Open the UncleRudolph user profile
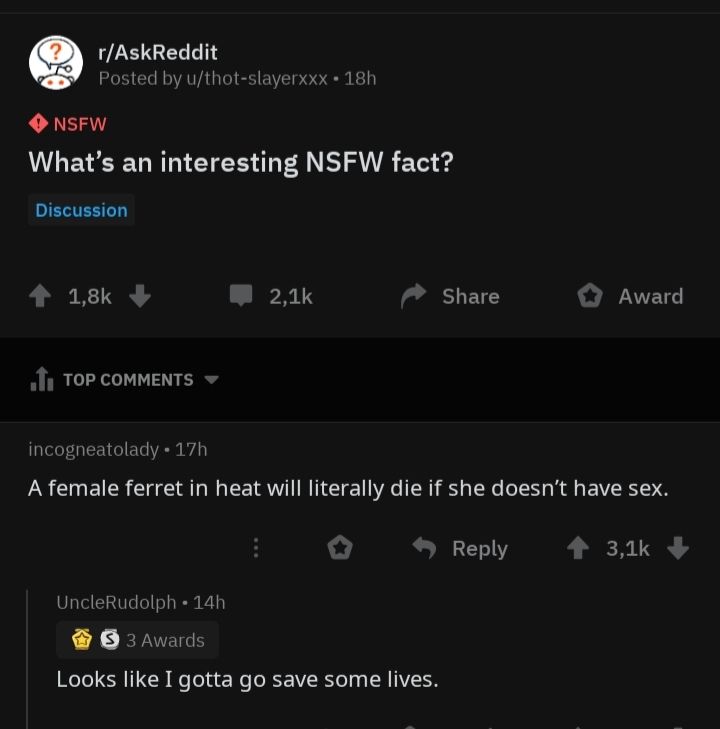This screenshot has height=729, width=720. [116, 602]
